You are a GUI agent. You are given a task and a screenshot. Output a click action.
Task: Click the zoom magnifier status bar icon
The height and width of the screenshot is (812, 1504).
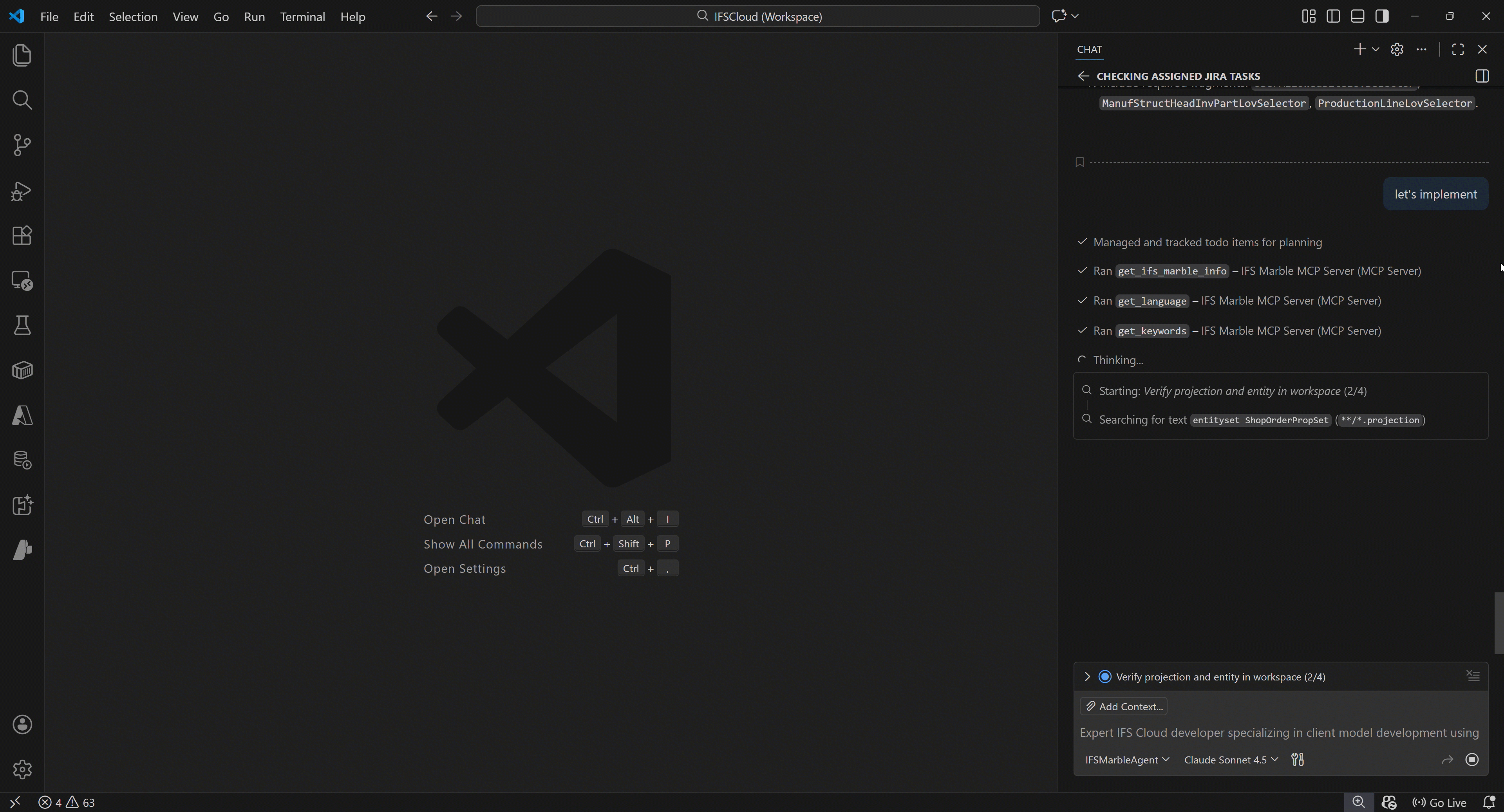(x=1359, y=802)
